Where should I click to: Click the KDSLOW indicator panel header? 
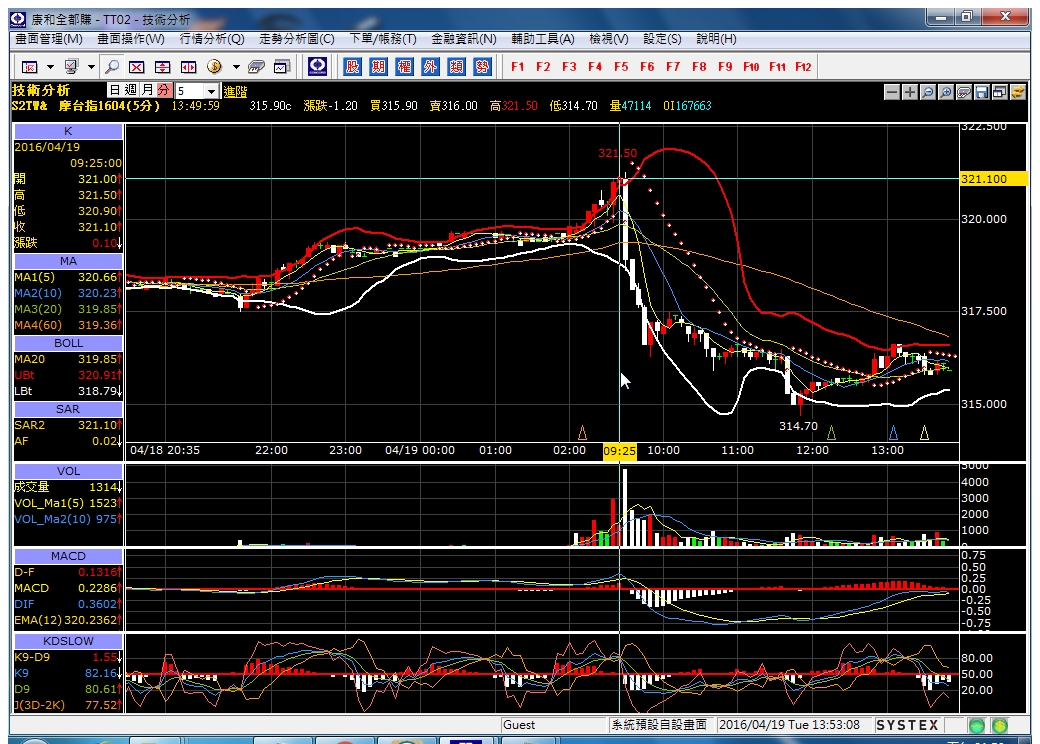68,641
